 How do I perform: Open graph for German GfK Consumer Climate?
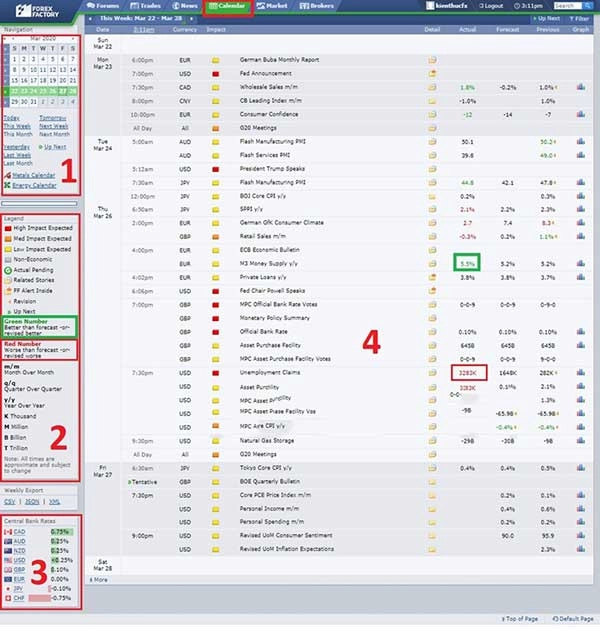point(581,223)
